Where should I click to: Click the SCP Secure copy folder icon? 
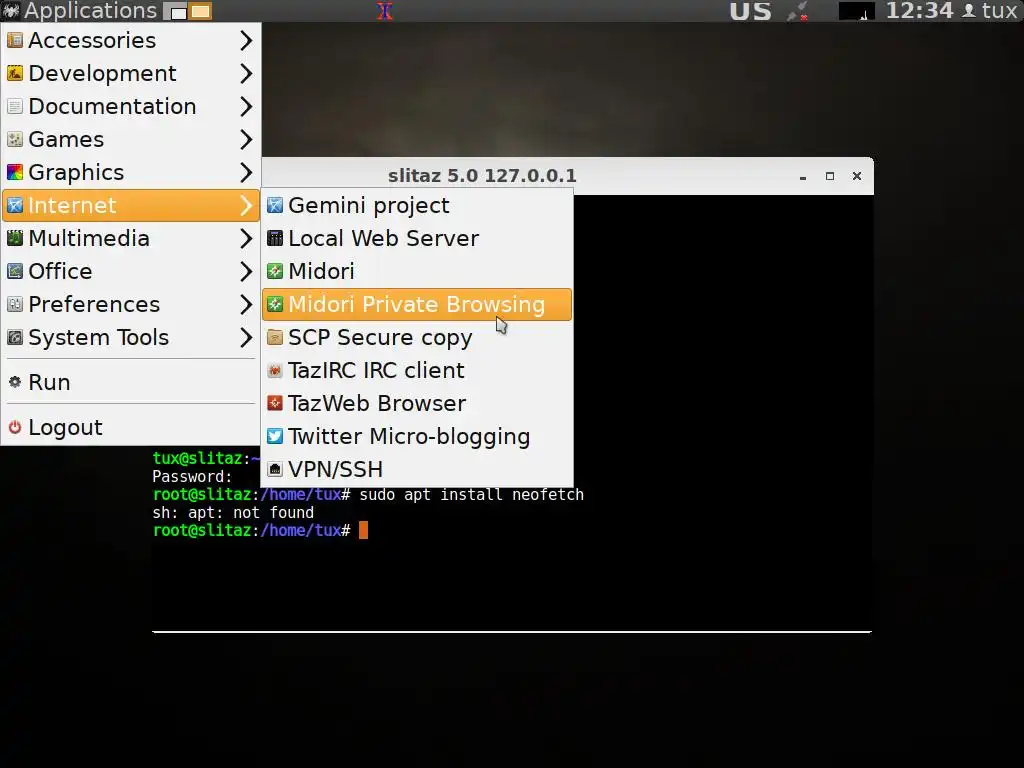(x=275, y=337)
